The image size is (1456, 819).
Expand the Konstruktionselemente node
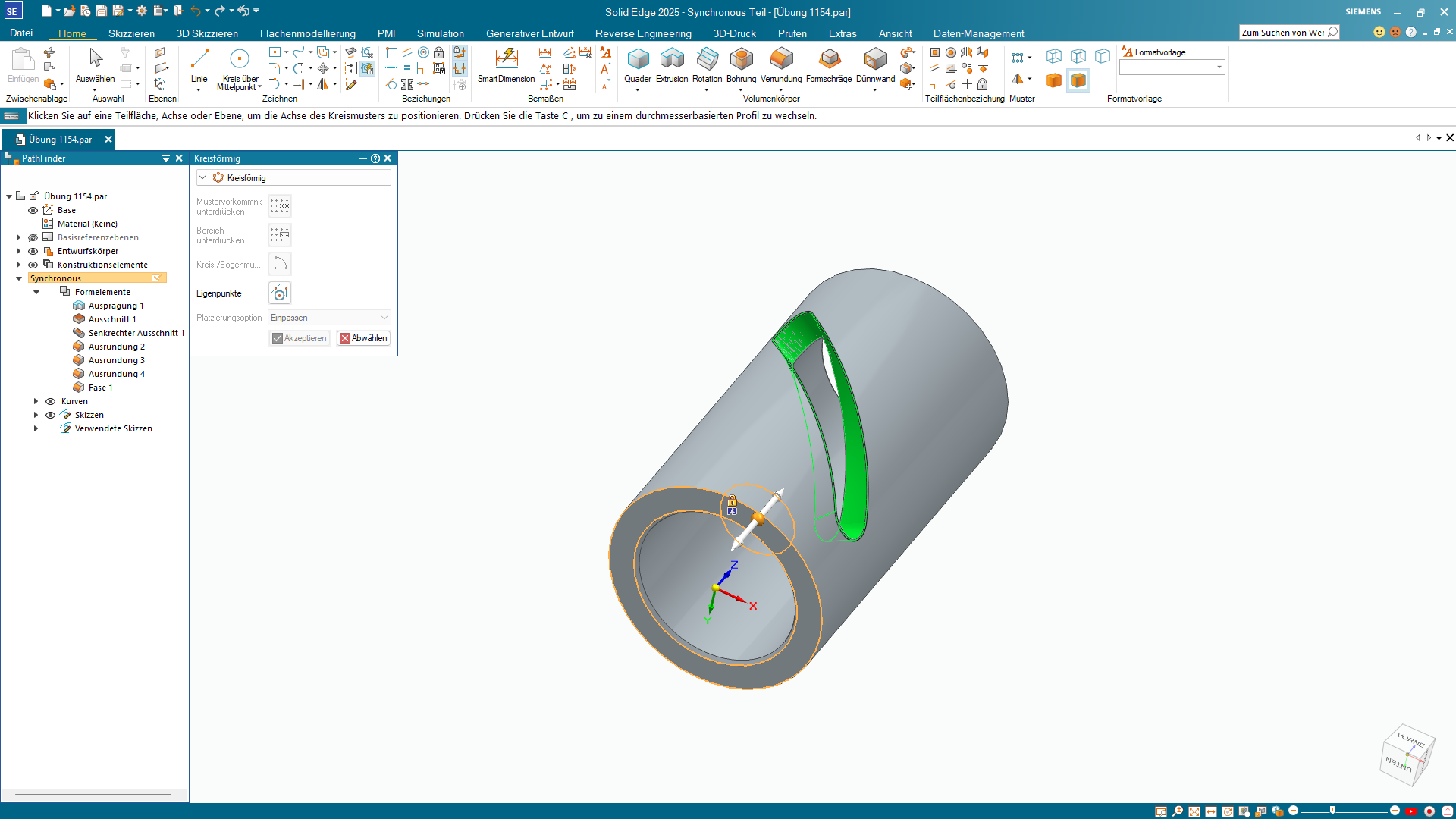coord(19,265)
